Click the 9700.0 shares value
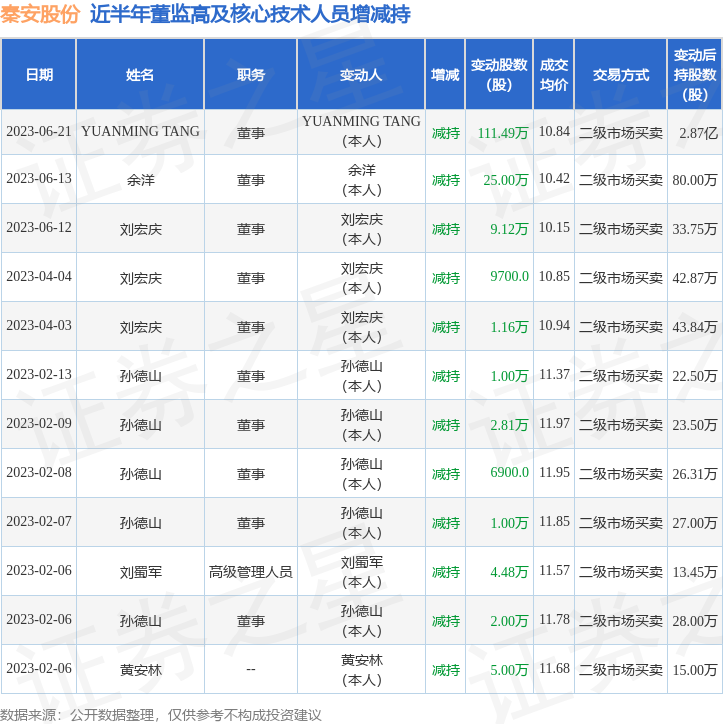Screen dimensions: 723x724 (x=509, y=277)
